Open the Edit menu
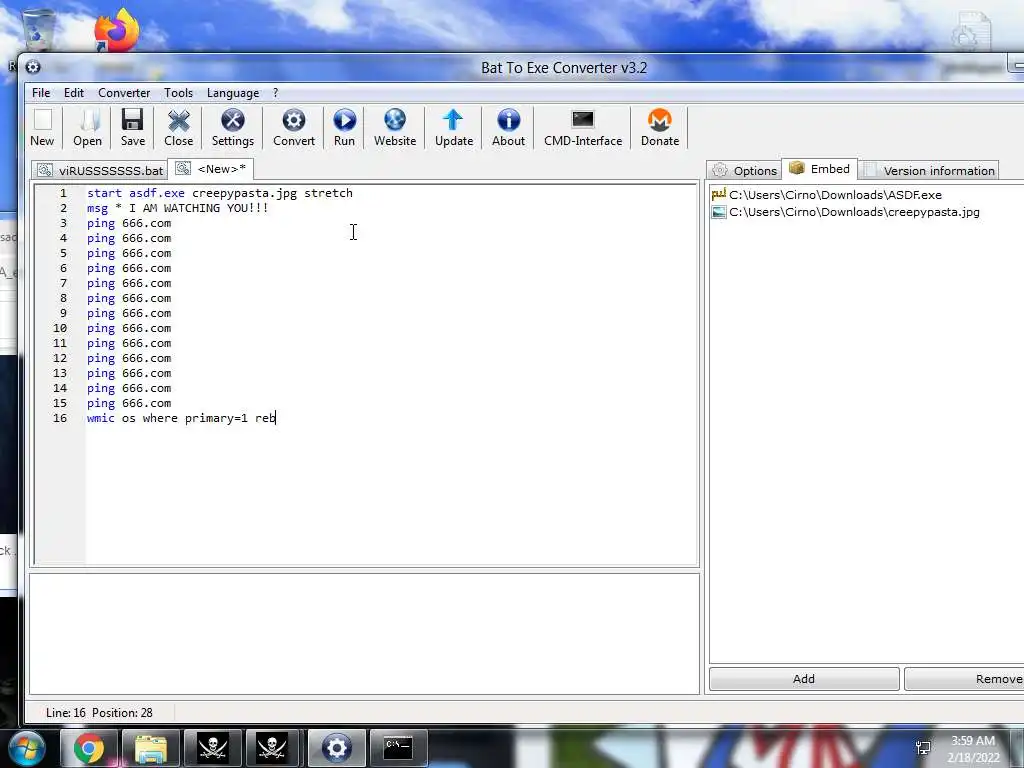 74,93
